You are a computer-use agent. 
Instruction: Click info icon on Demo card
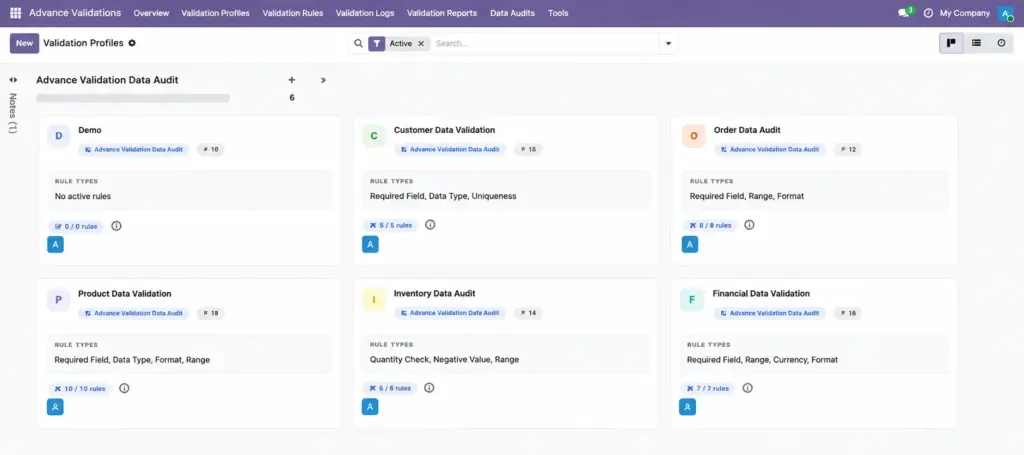coord(116,226)
